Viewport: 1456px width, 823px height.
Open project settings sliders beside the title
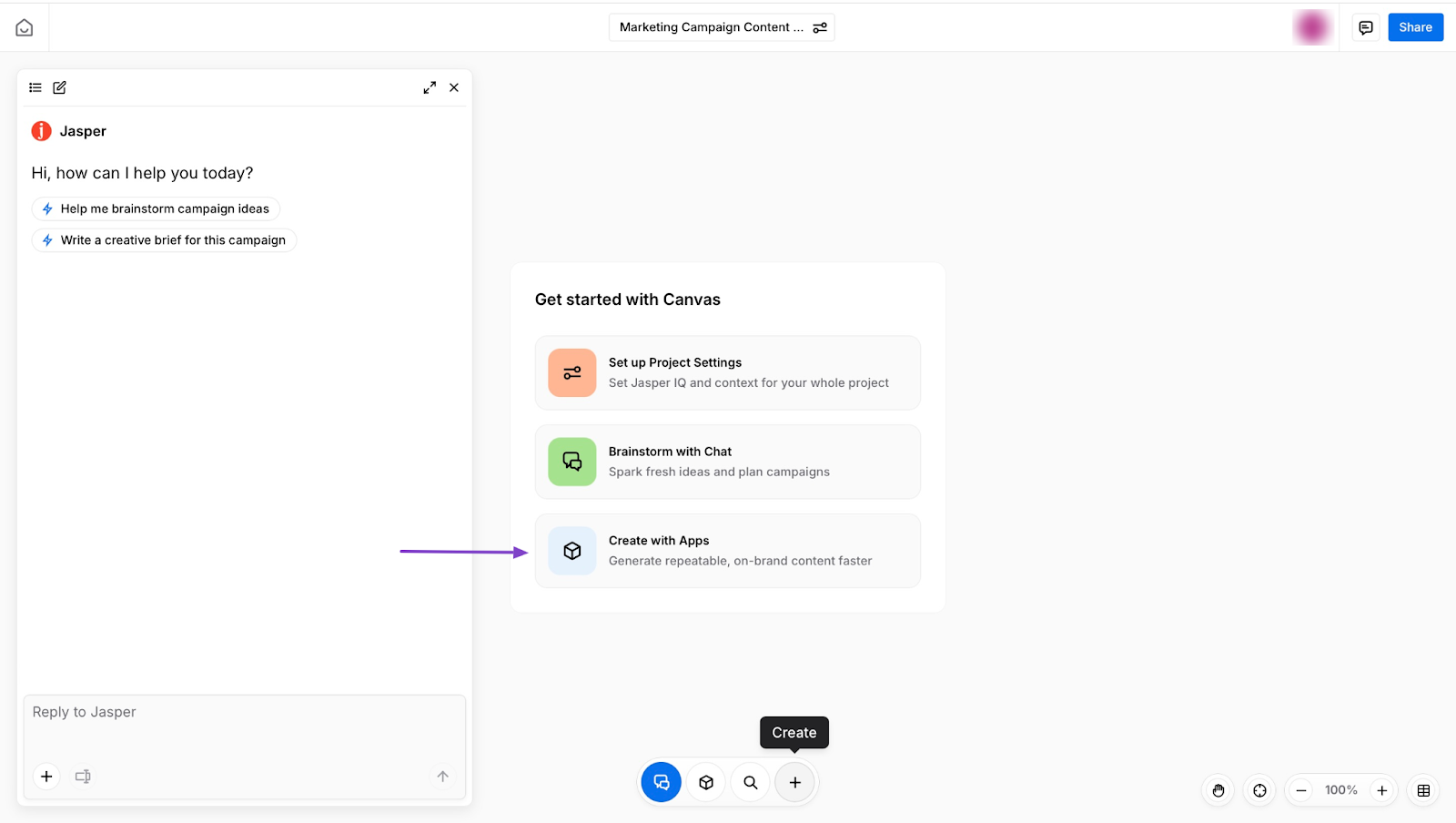tap(820, 27)
